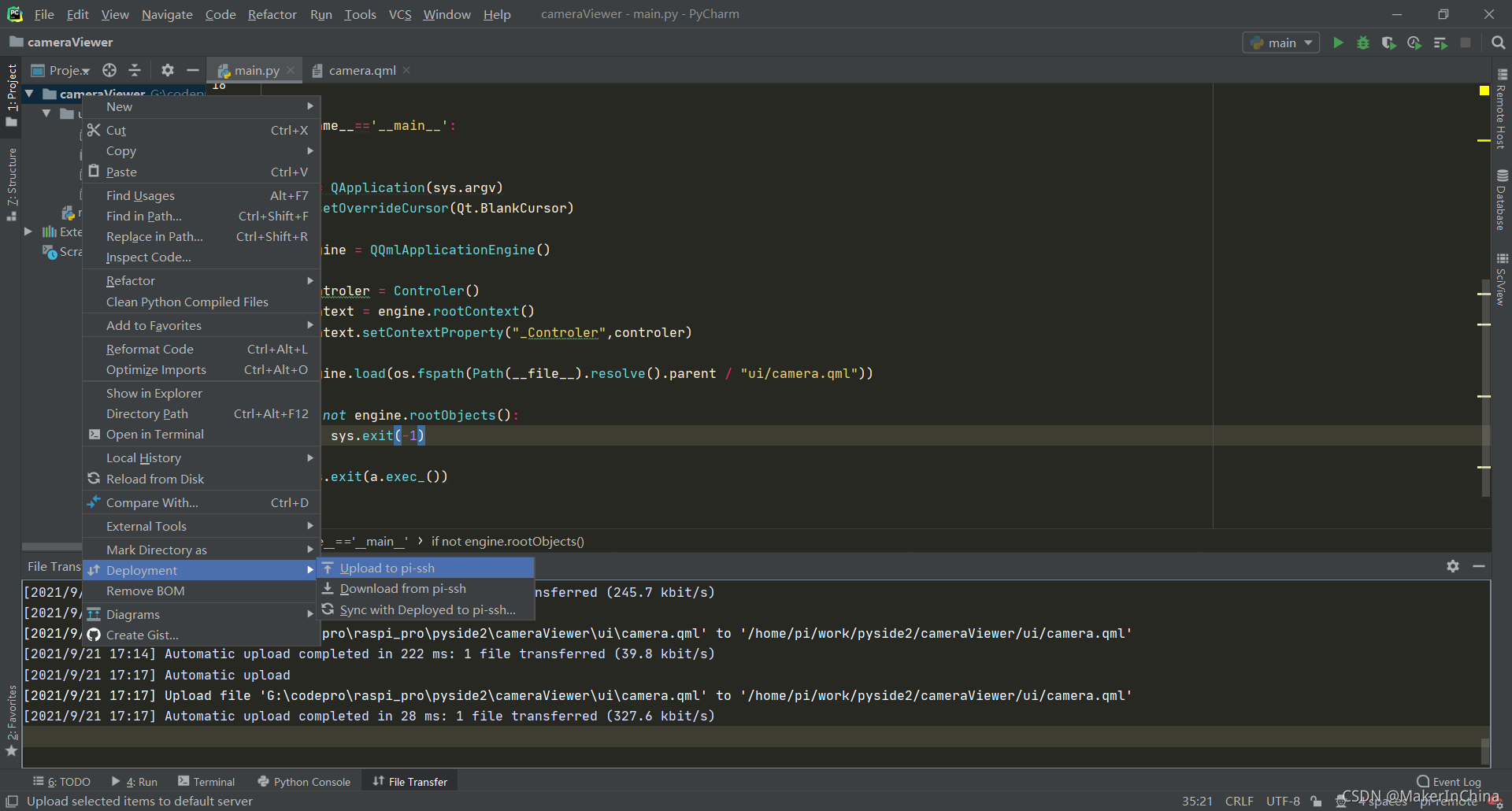Viewport: 1512px width, 811px height.
Task: Open the 4: Run tool window
Action: tap(135, 781)
